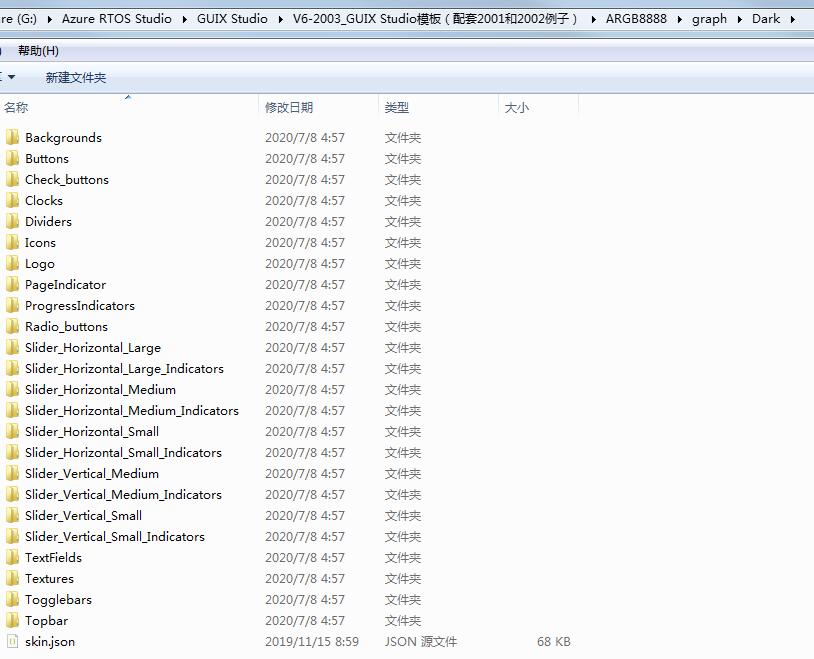The height and width of the screenshot is (659, 814).
Task: Click the Backgrounds row modified date
Action: [305, 138]
